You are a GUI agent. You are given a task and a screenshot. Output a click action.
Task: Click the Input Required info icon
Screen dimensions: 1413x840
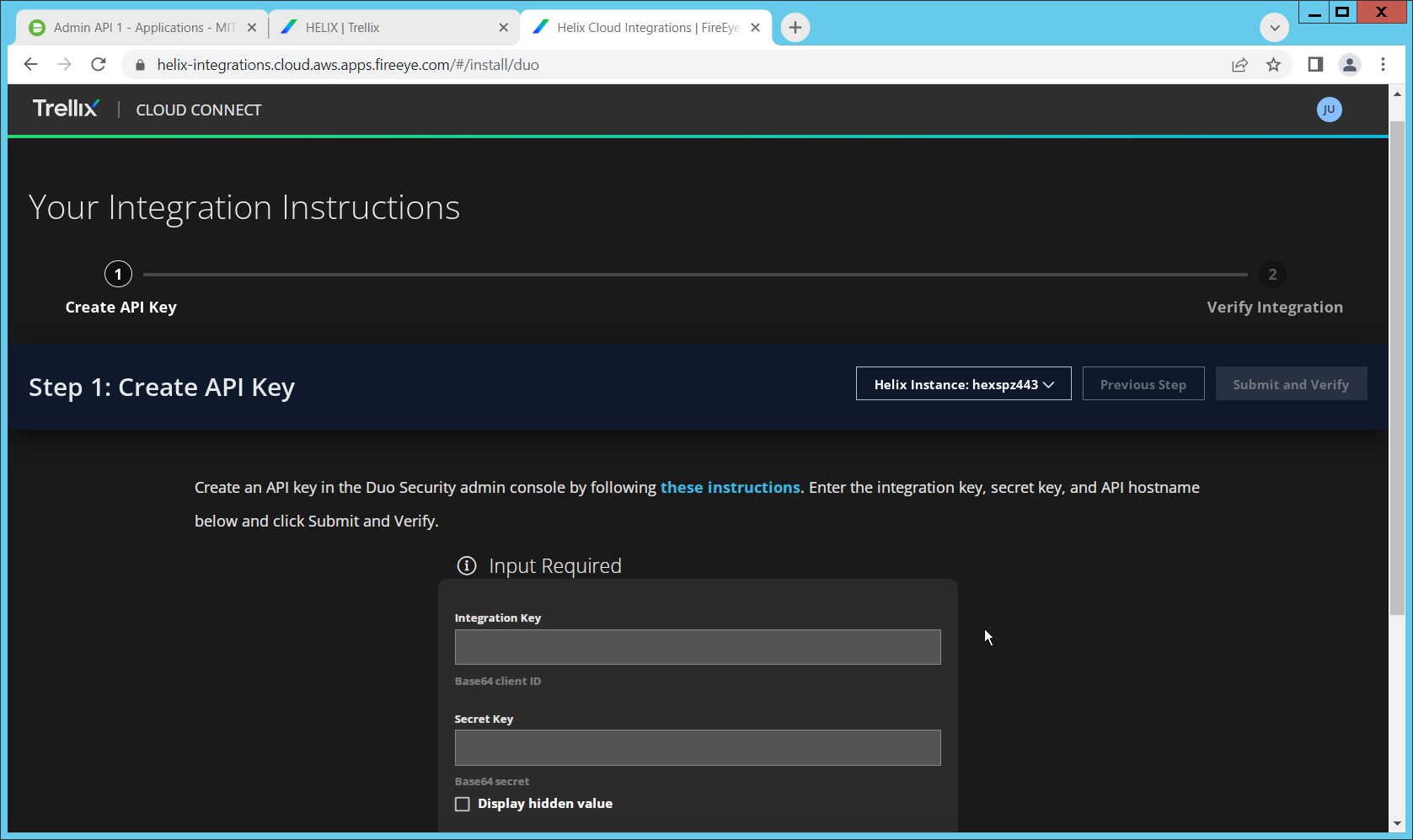(x=466, y=565)
